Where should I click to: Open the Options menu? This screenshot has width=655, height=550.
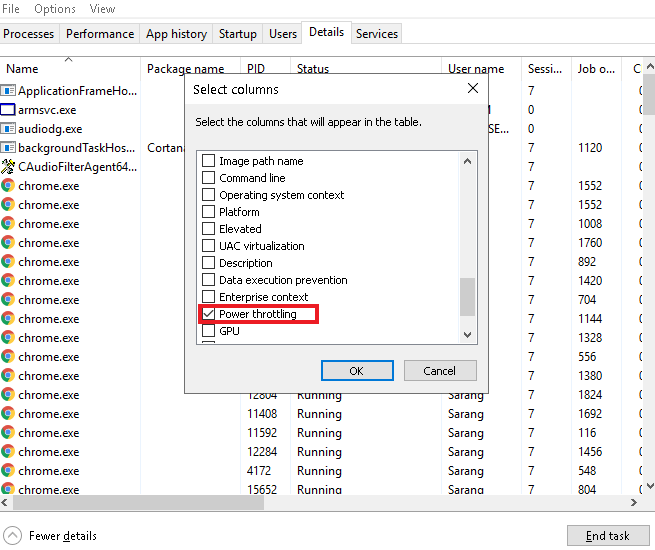click(55, 9)
